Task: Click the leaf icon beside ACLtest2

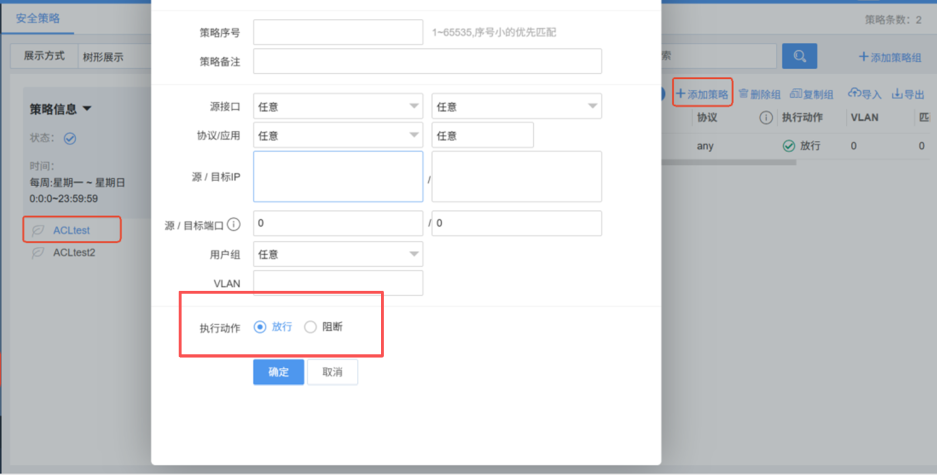Action: (38, 252)
